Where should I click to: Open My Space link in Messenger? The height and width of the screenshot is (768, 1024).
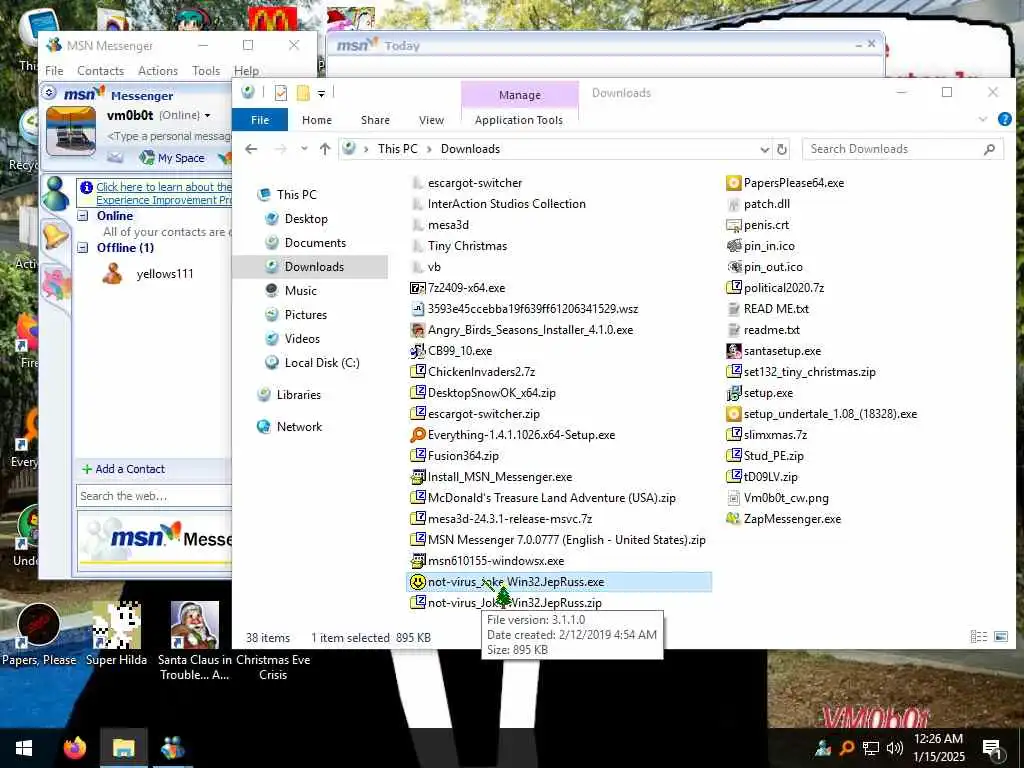coord(174,157)
